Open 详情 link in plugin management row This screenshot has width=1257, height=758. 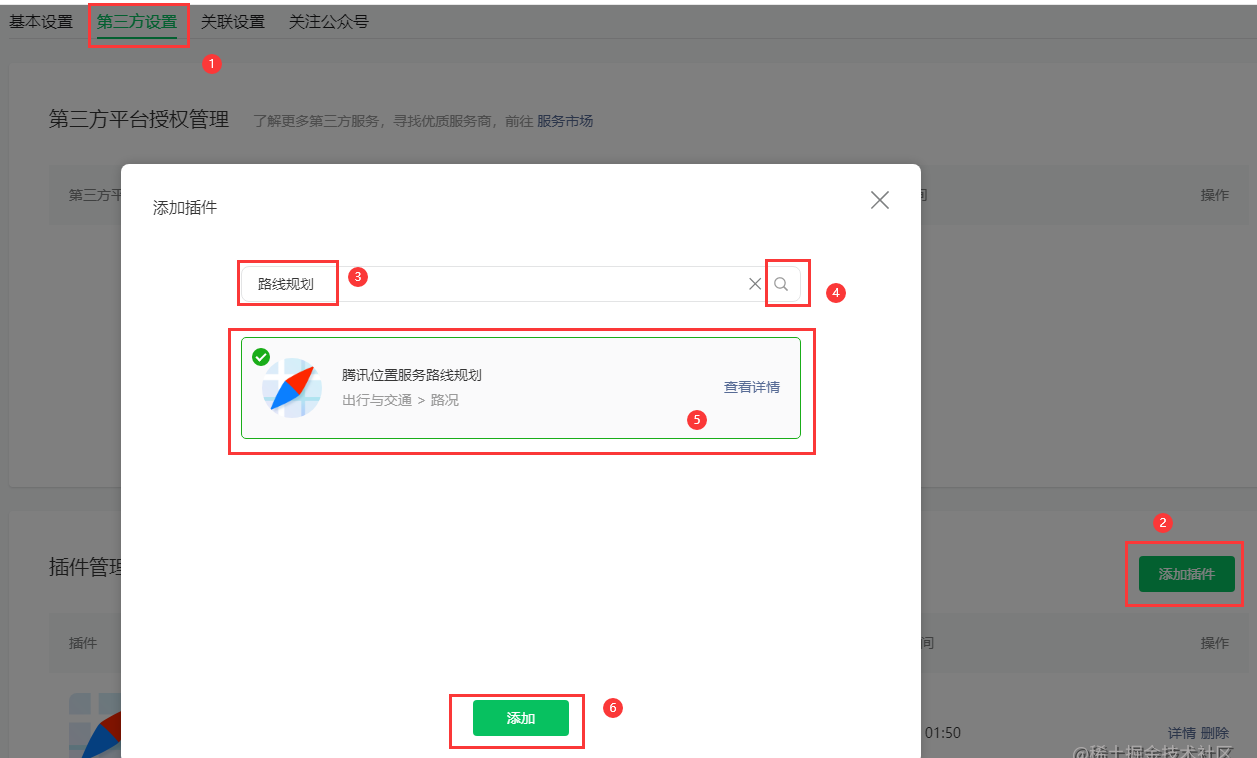tap(1182, 733)
